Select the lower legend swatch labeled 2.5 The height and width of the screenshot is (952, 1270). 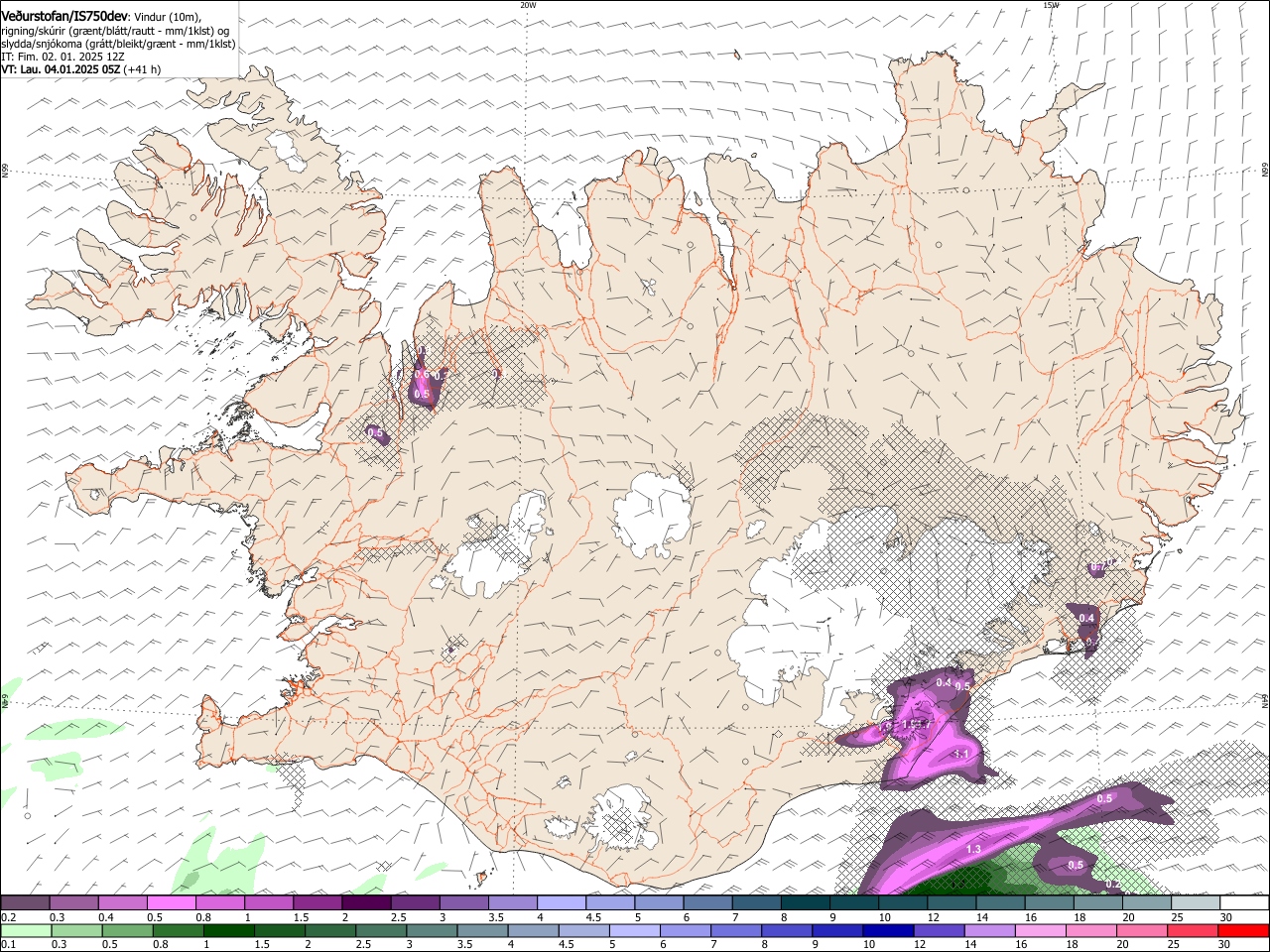coord(381,931)
